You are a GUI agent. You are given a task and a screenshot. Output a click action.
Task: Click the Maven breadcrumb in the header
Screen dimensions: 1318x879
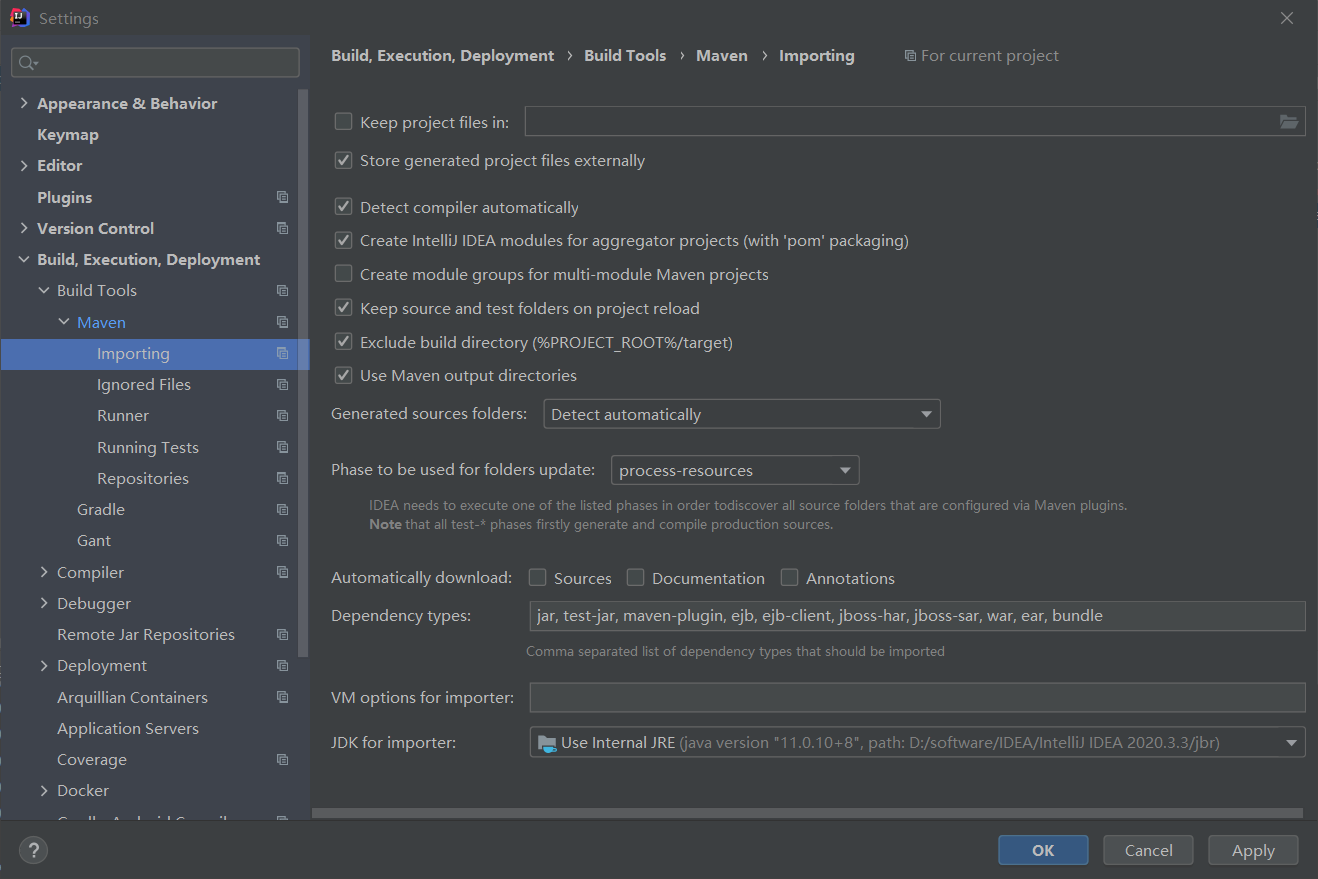pos(722,56)
